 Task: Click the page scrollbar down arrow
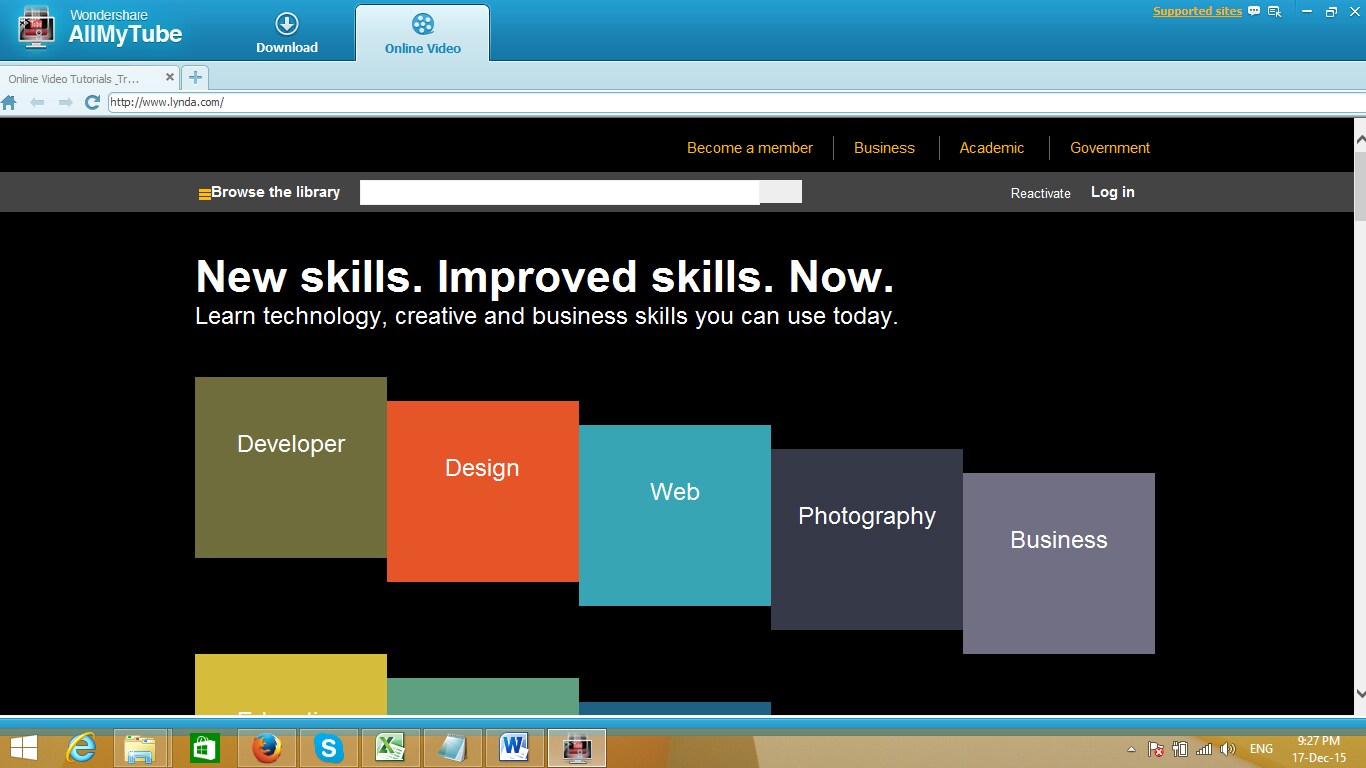point(1360,693)
